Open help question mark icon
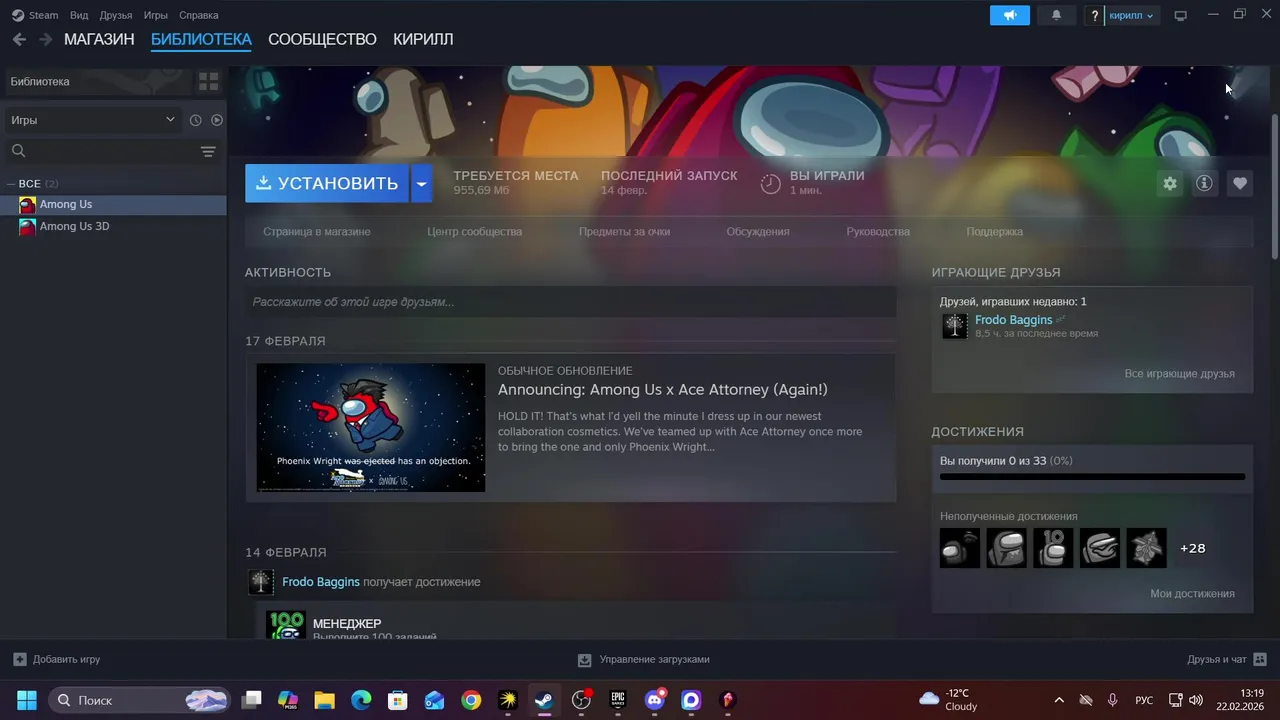1280x720 pixels. [x=1095, y=15]
